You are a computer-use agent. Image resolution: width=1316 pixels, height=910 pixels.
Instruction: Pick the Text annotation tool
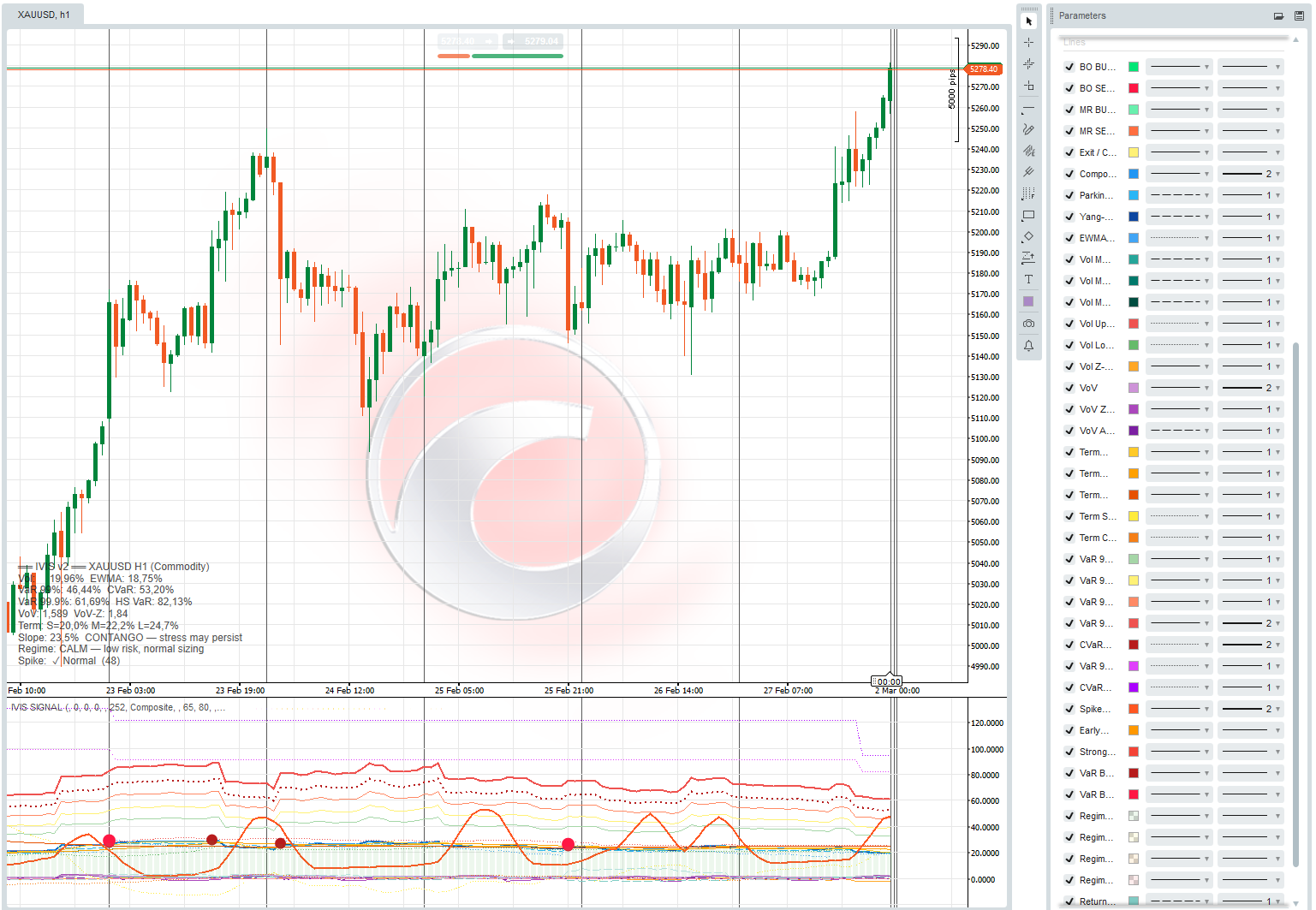tap(1028, 279)
